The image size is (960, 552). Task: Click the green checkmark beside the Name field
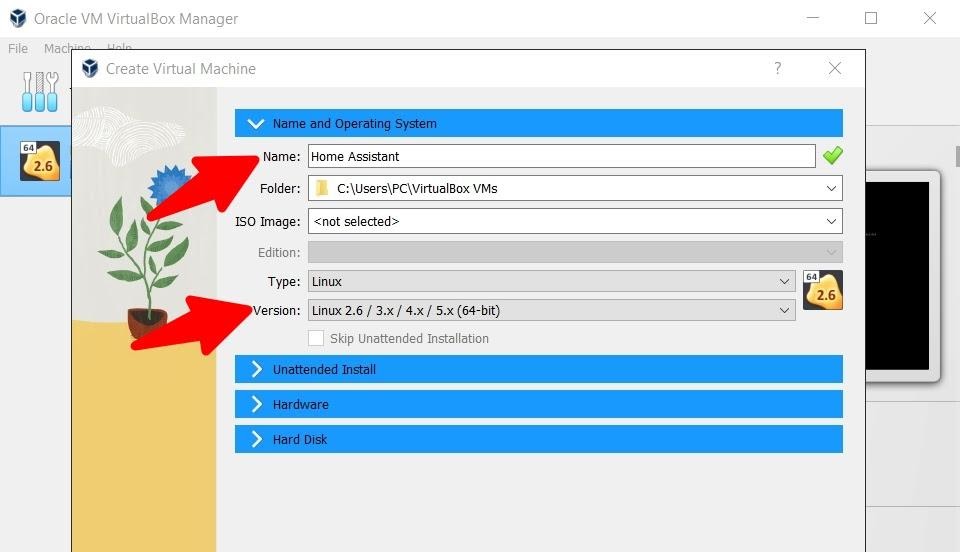[x=832, y=156]
